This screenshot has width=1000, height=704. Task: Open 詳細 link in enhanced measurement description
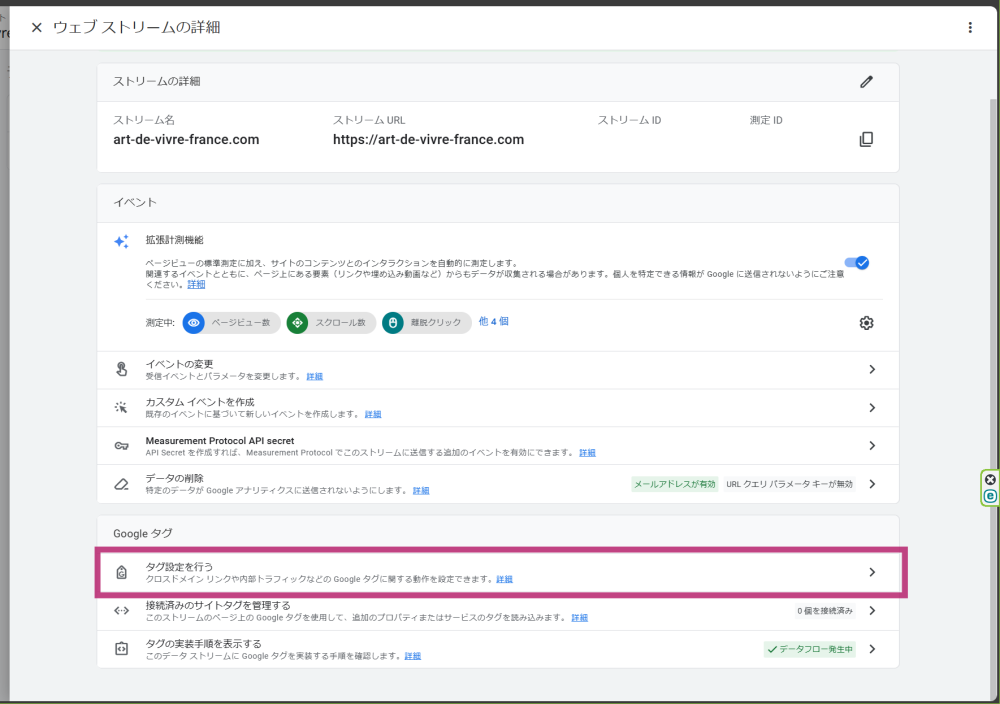pyautogui.click(x=196, y=284)
